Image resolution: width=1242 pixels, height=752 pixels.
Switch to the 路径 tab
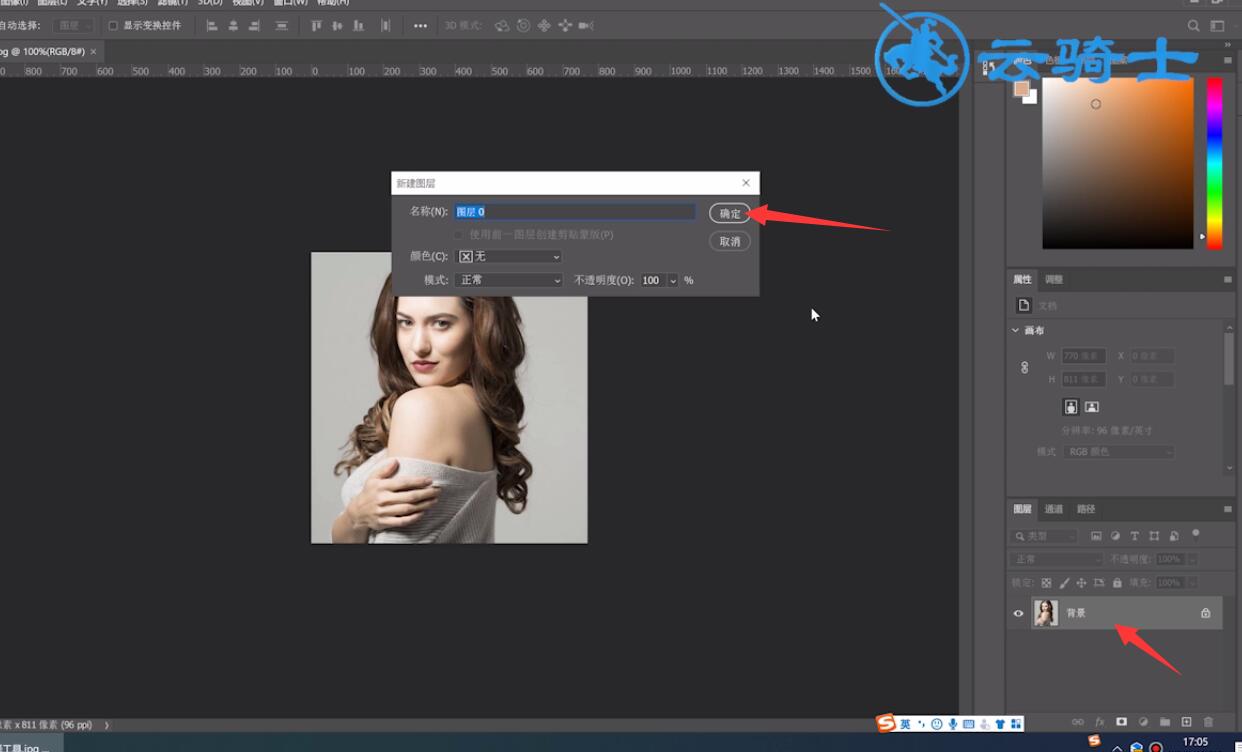coord(1086,509)
